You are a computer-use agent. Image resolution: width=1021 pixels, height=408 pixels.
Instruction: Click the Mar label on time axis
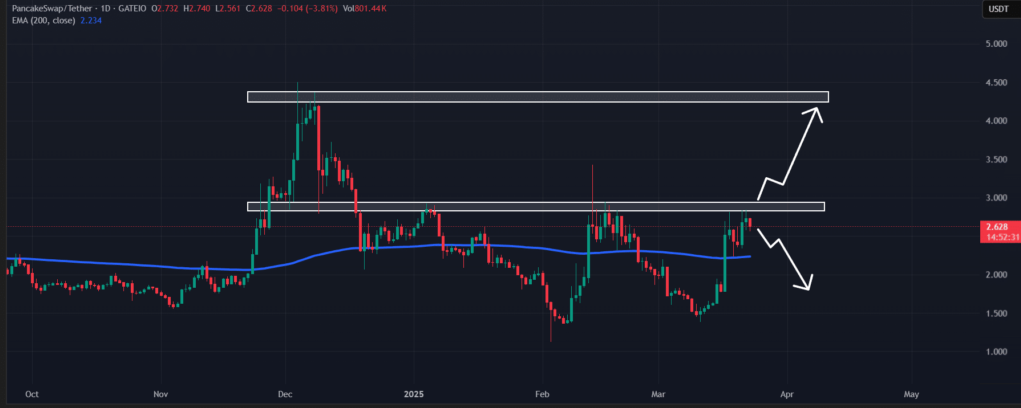tap(658, 394)
